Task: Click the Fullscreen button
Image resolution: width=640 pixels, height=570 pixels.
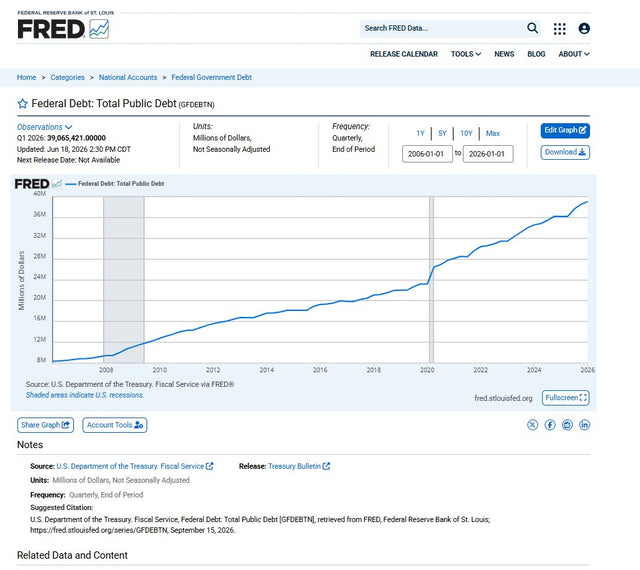Action: click(565, 398)
